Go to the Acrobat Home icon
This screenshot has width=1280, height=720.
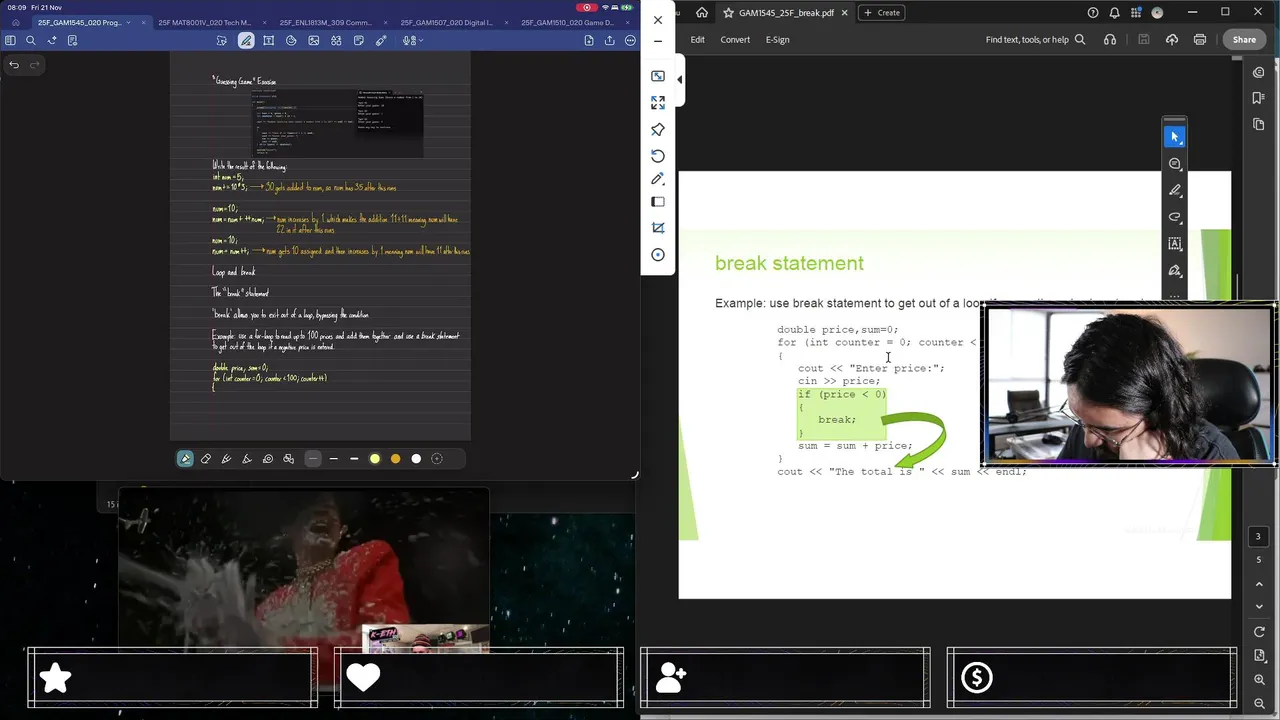pos(702,12)
